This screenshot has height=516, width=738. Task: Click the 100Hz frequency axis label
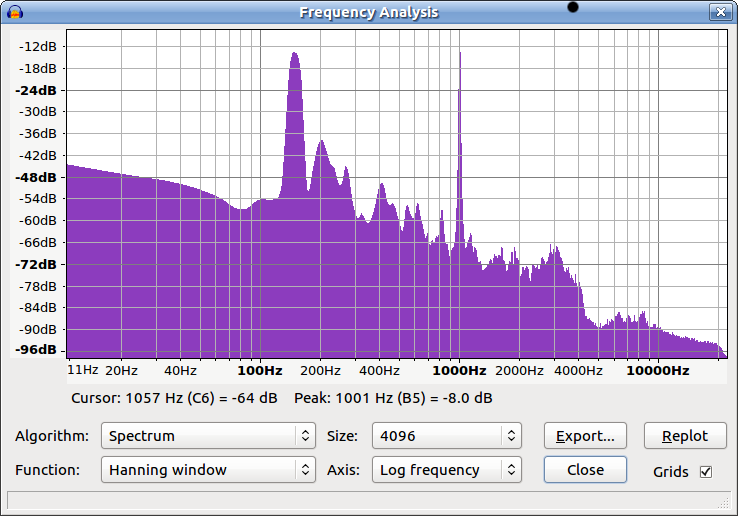pyautogui.click(x=260, y=371)
